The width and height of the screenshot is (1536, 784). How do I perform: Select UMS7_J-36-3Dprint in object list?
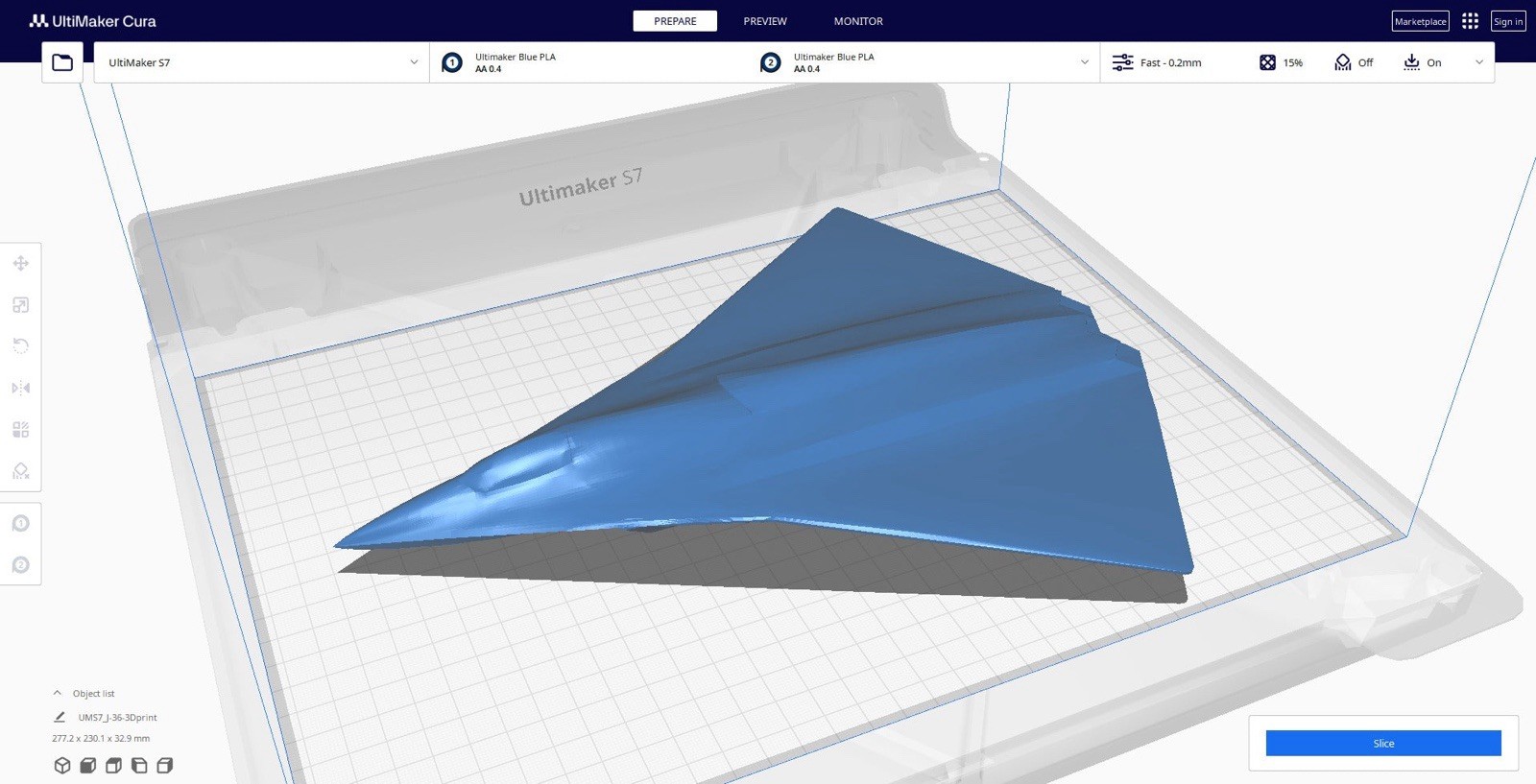[x=117, y=717]
